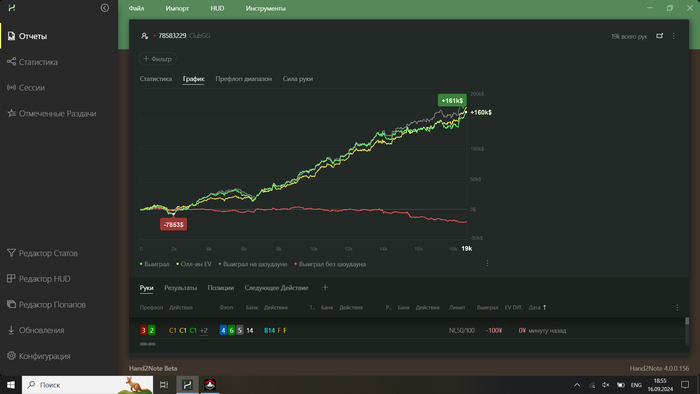
Task: Click the +Фильтр button
Action: [158, 58]
